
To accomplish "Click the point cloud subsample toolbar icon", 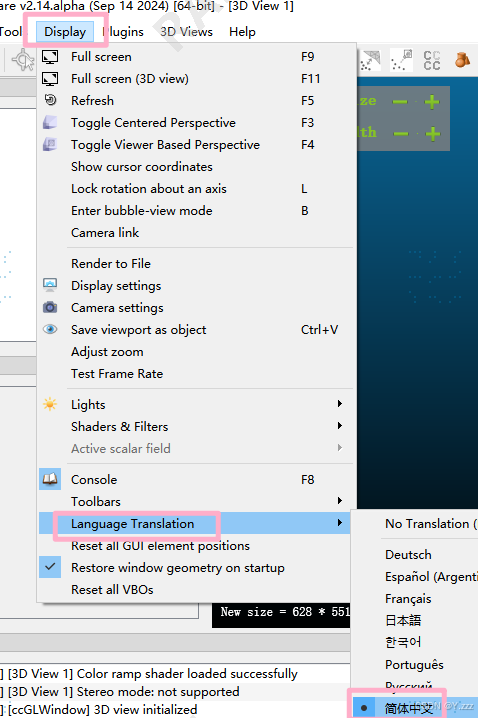I will tap(402, 60).
